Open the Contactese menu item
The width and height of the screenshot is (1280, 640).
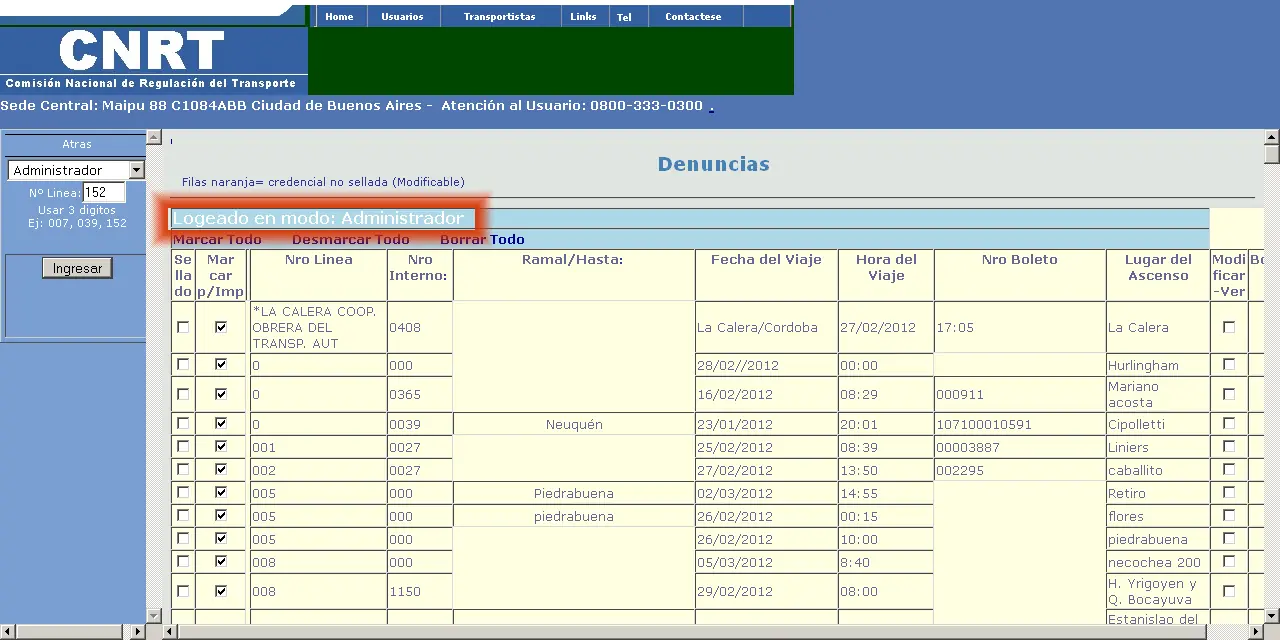click(x=693, y=16)
